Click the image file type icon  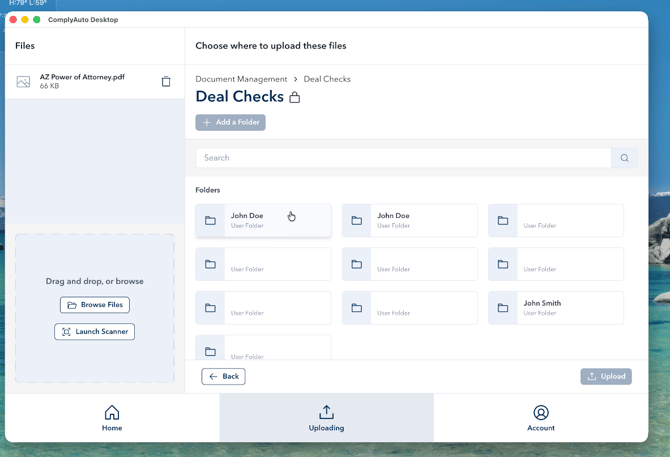[23, 82]
